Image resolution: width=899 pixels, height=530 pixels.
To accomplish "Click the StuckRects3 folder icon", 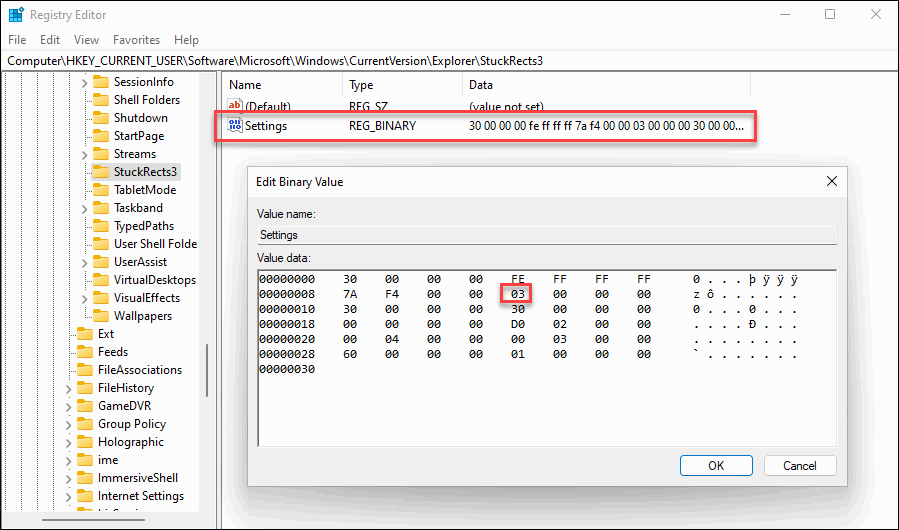I will 101,172.
